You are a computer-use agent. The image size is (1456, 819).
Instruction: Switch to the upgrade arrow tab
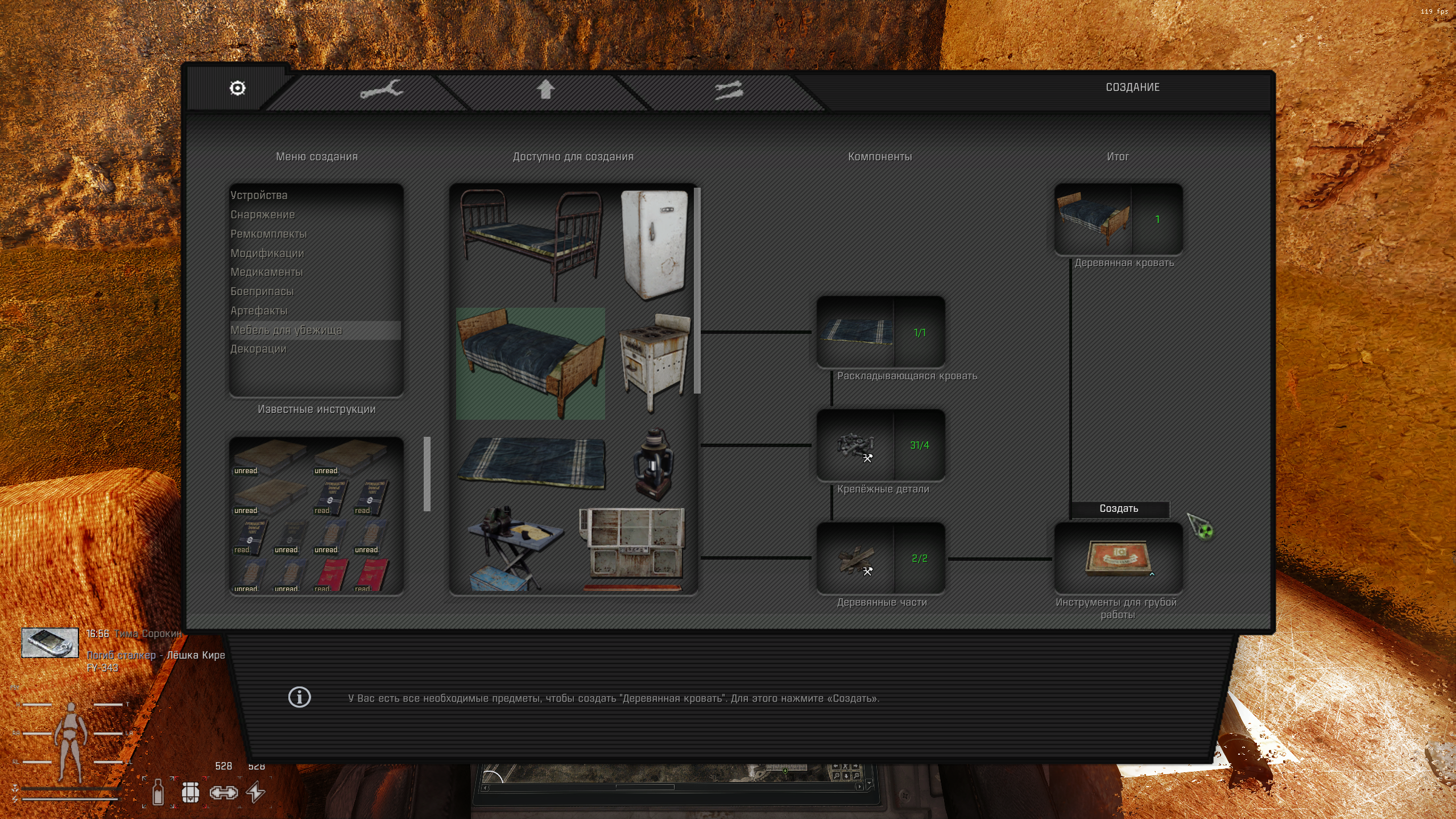click(545, 90)
